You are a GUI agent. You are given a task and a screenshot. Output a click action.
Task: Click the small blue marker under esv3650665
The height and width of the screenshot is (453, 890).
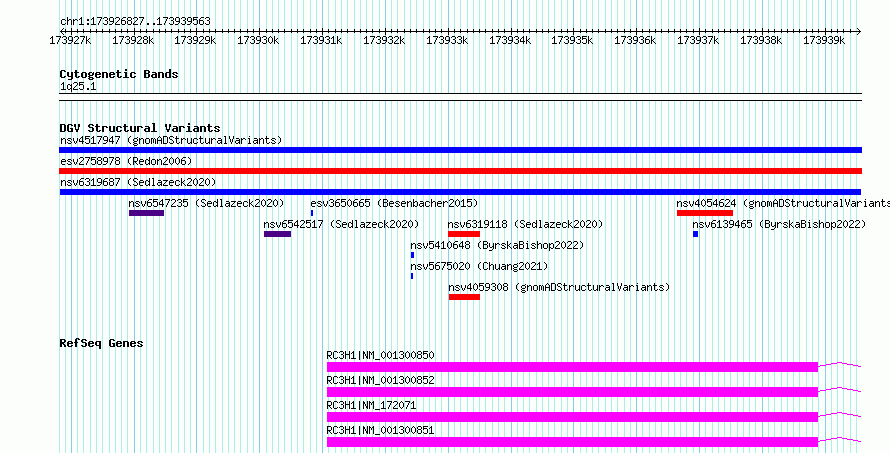point(312,213)
